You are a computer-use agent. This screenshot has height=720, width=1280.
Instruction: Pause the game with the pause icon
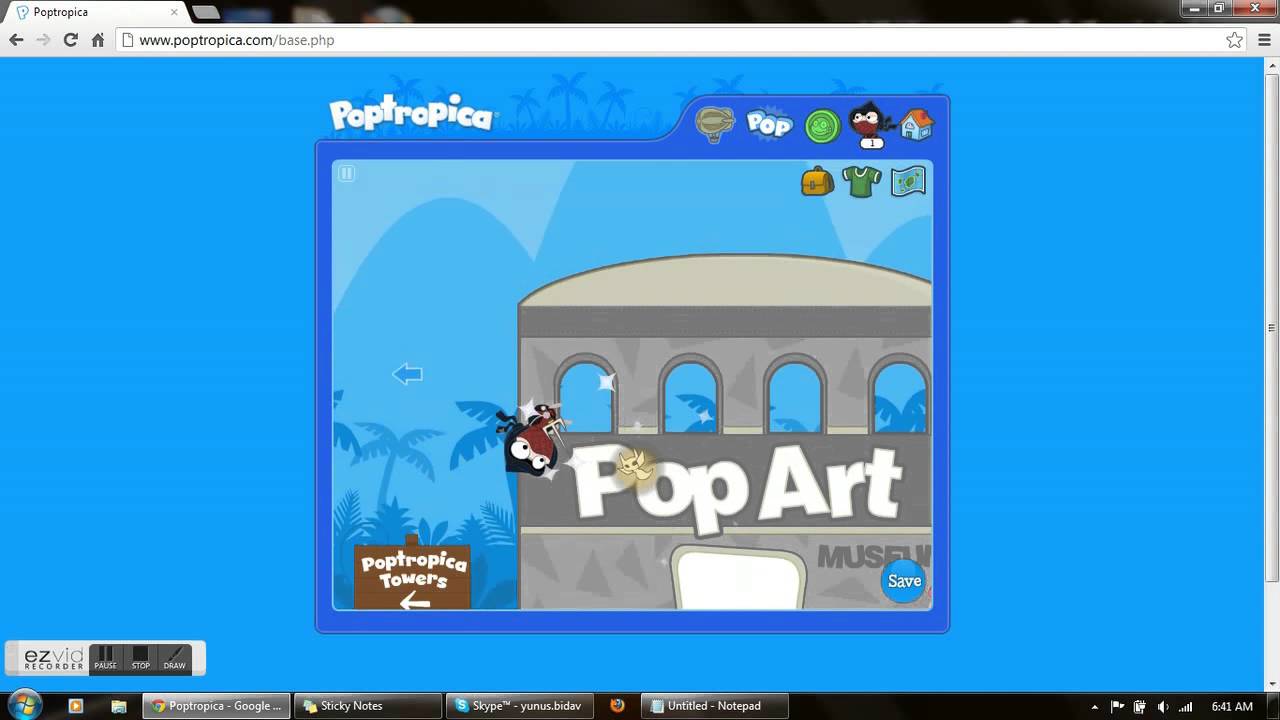tap(346, 173)
